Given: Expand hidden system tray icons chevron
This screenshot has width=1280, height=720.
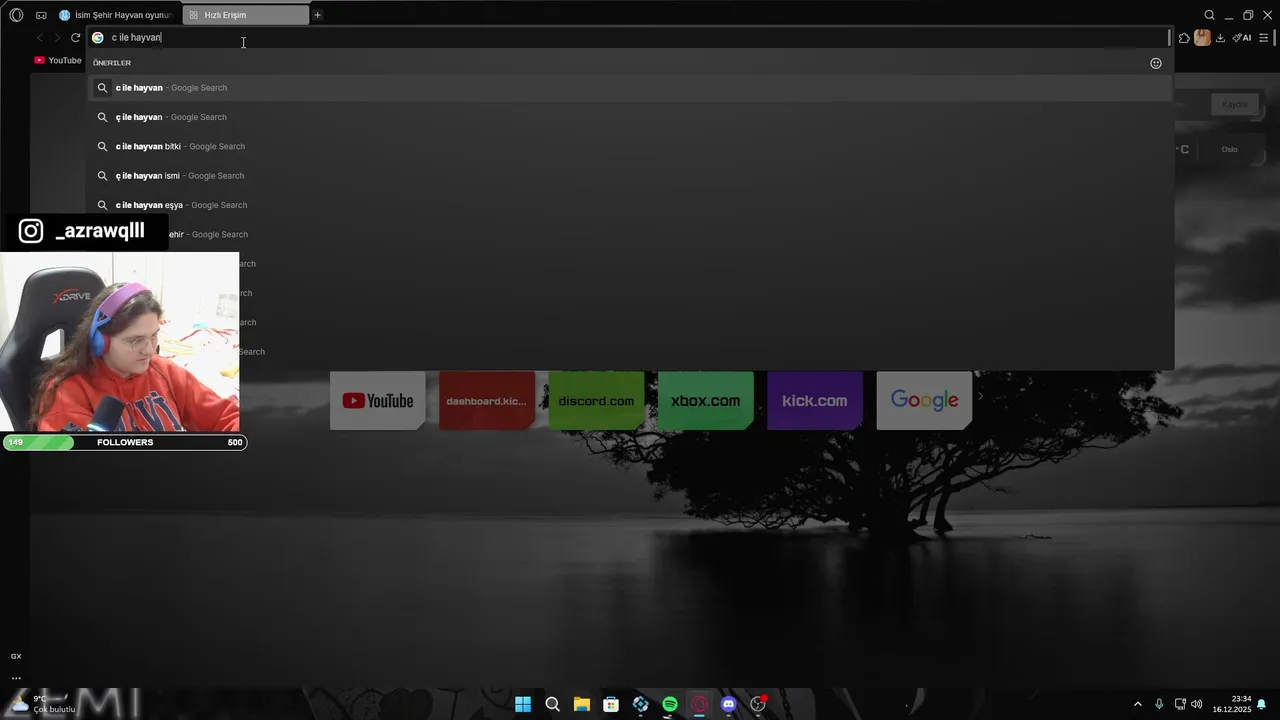Looking at the screenshot, I should pos(1137,704).
